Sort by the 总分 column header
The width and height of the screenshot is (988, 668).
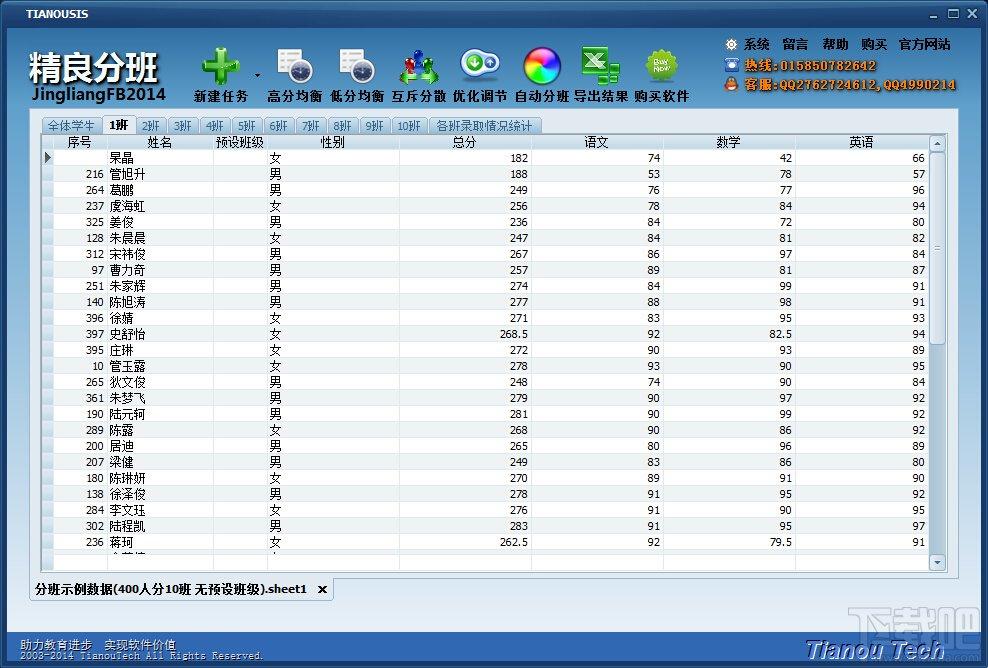click(465, 142)
